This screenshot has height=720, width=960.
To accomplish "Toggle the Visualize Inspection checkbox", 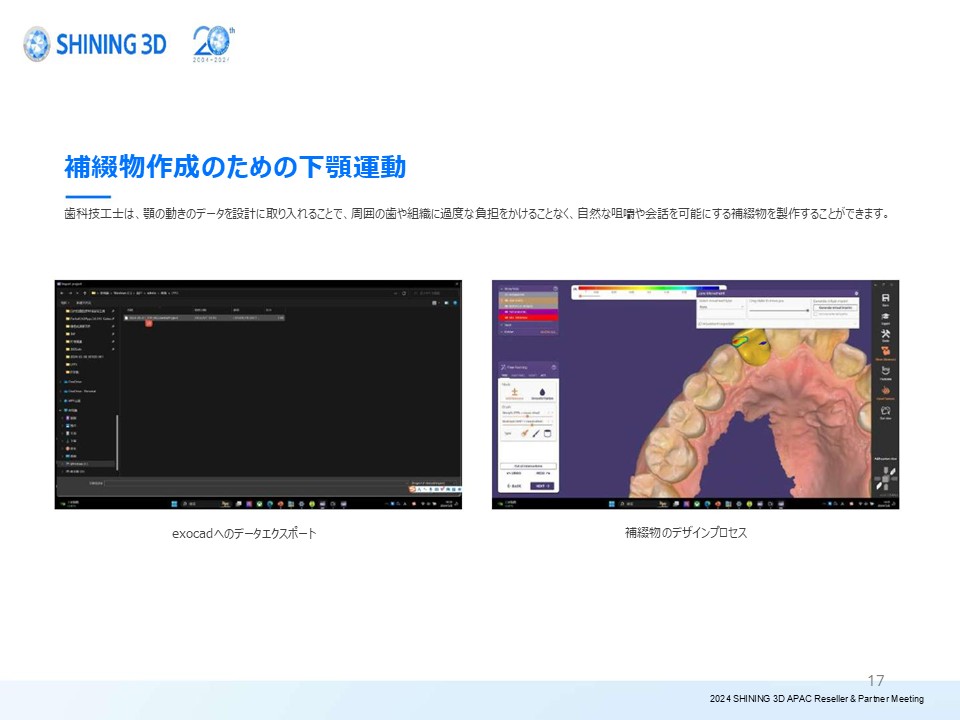I will click(699, 323).
